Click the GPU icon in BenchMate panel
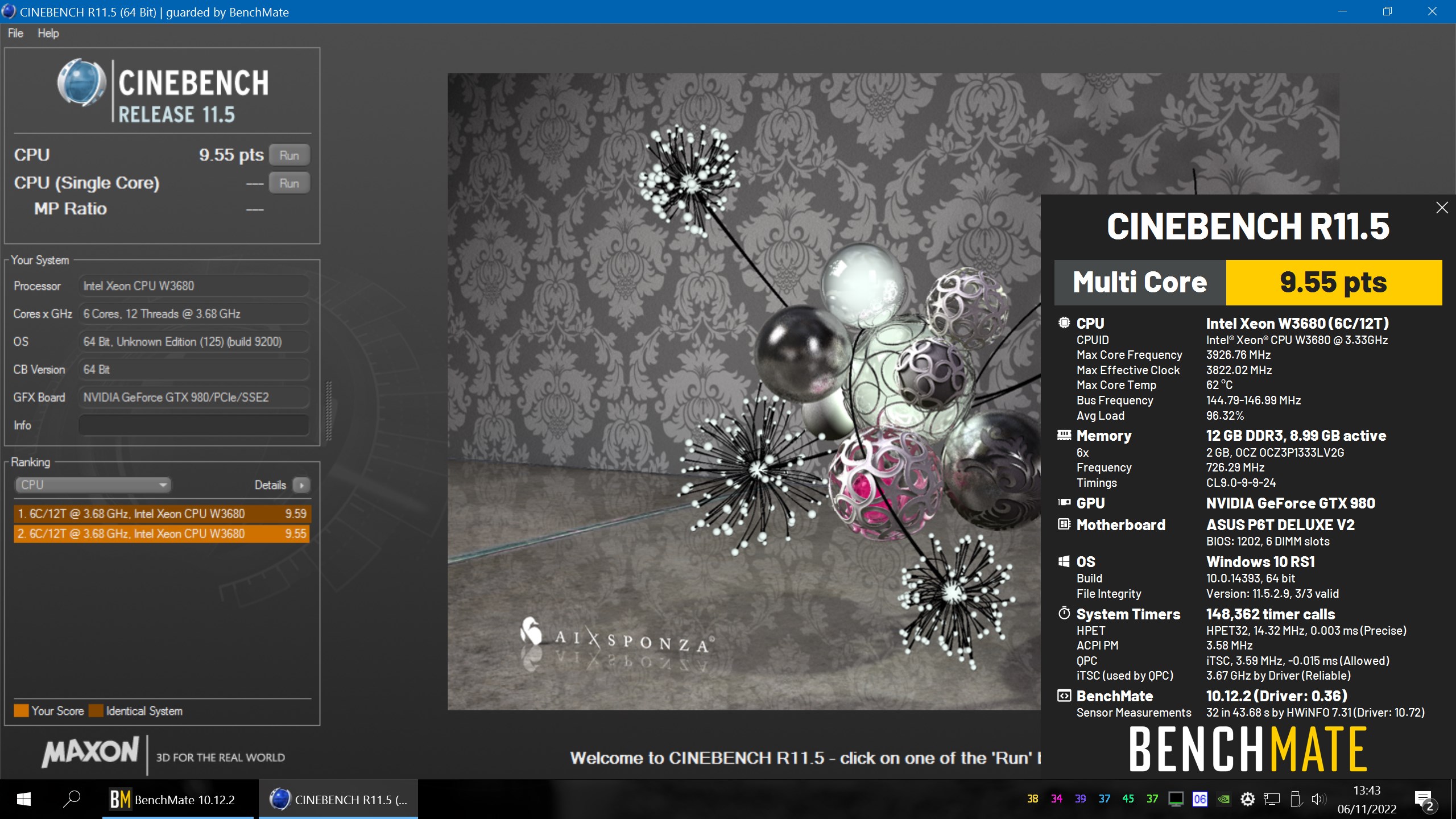 click(x=1064, y=502)
